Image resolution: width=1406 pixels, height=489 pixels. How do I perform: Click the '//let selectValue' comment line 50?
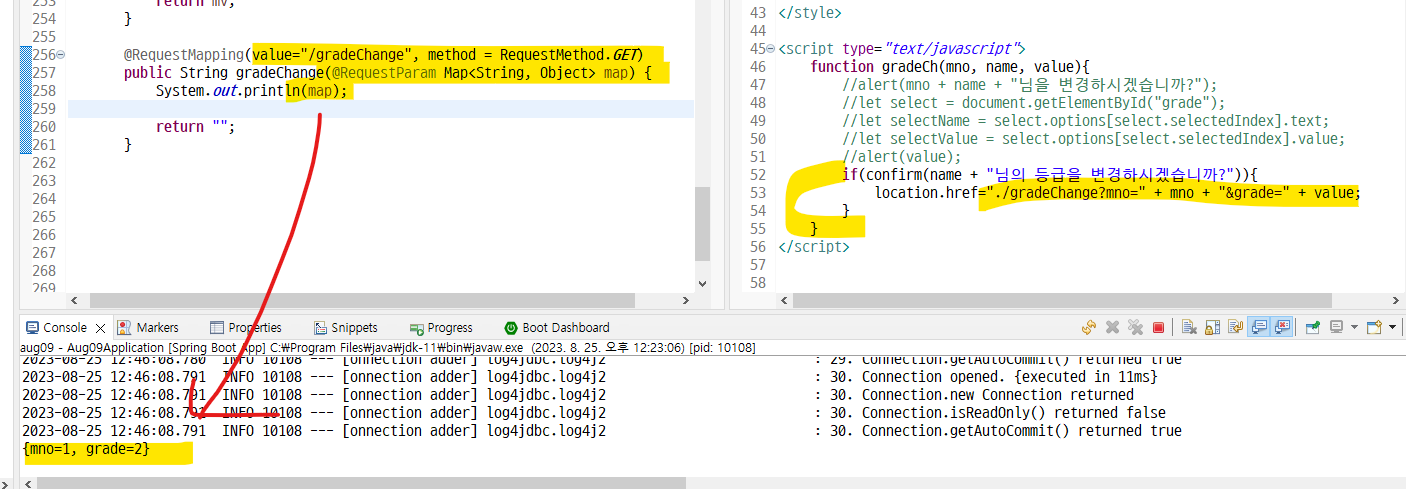point(1094,139)
